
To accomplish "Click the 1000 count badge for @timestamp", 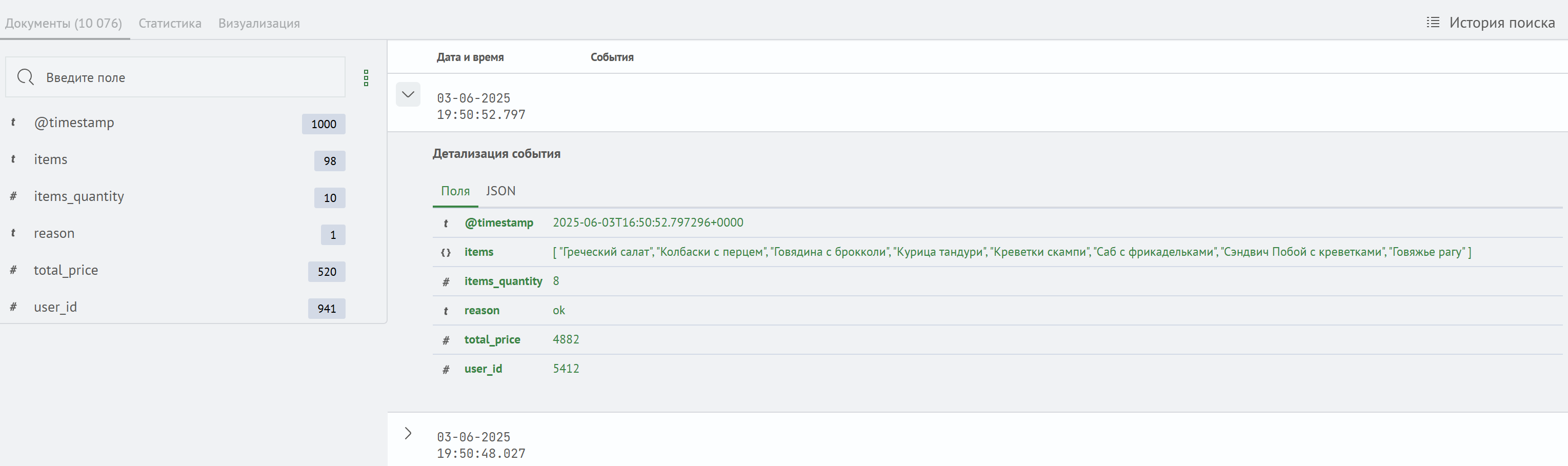I will coord(323,124).
